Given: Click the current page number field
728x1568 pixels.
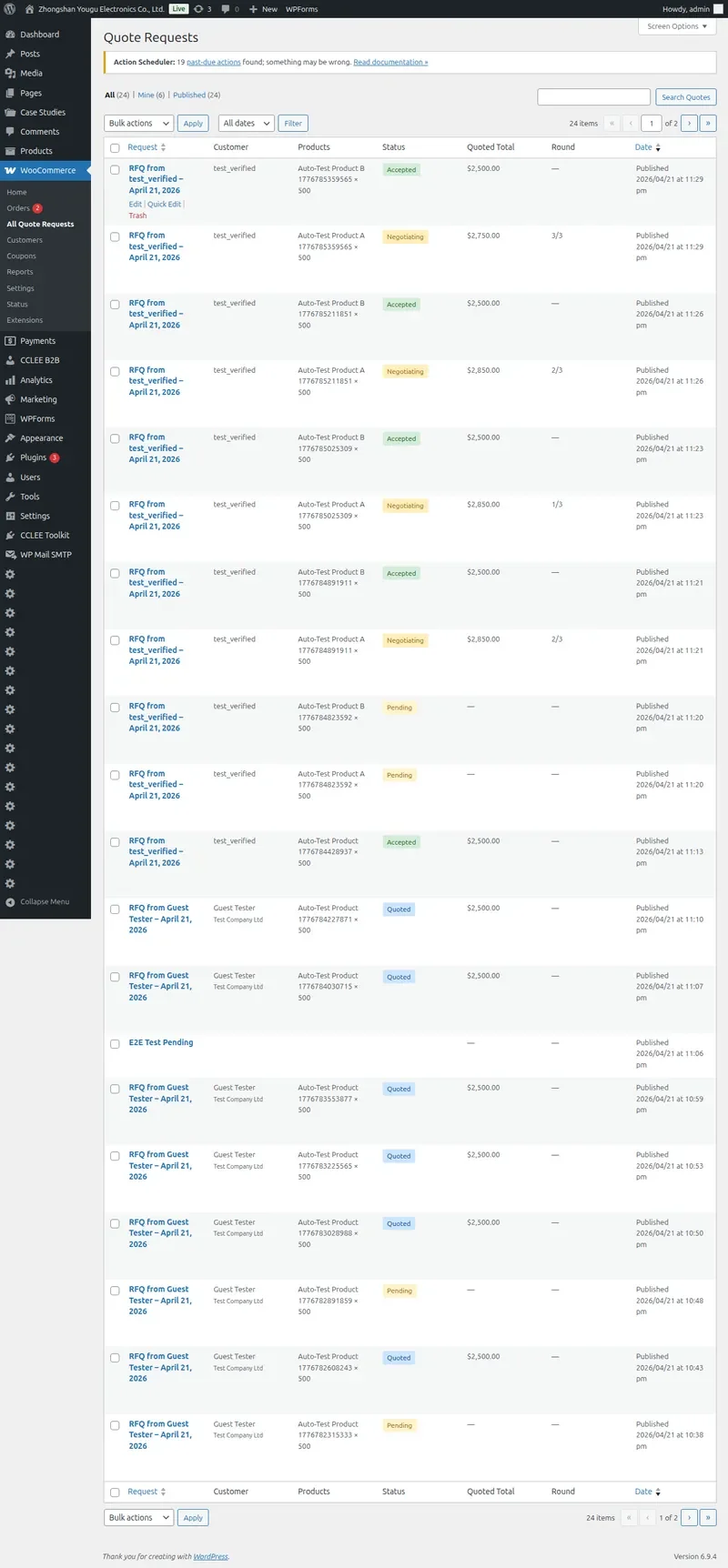Looking at the screenshot, I should (652, 124).
